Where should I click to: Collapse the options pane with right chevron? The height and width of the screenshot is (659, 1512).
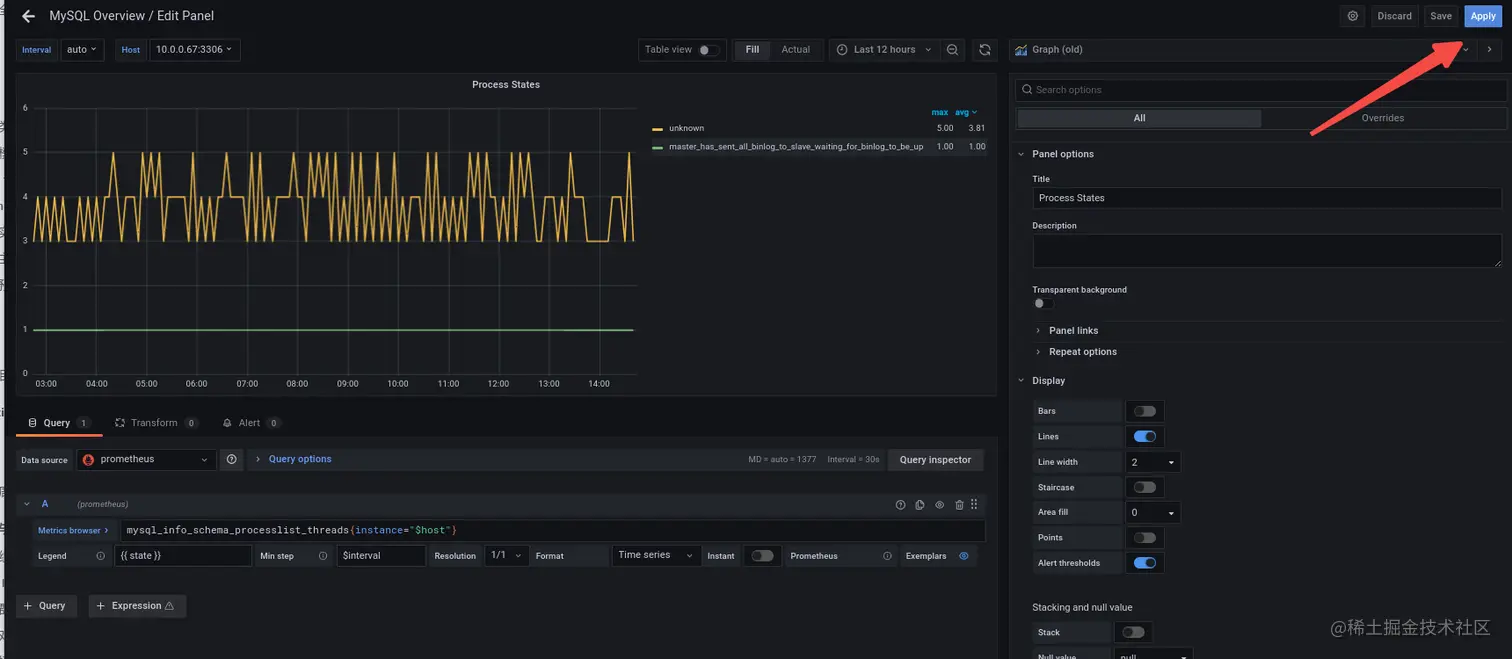[x=1490, y=50]
